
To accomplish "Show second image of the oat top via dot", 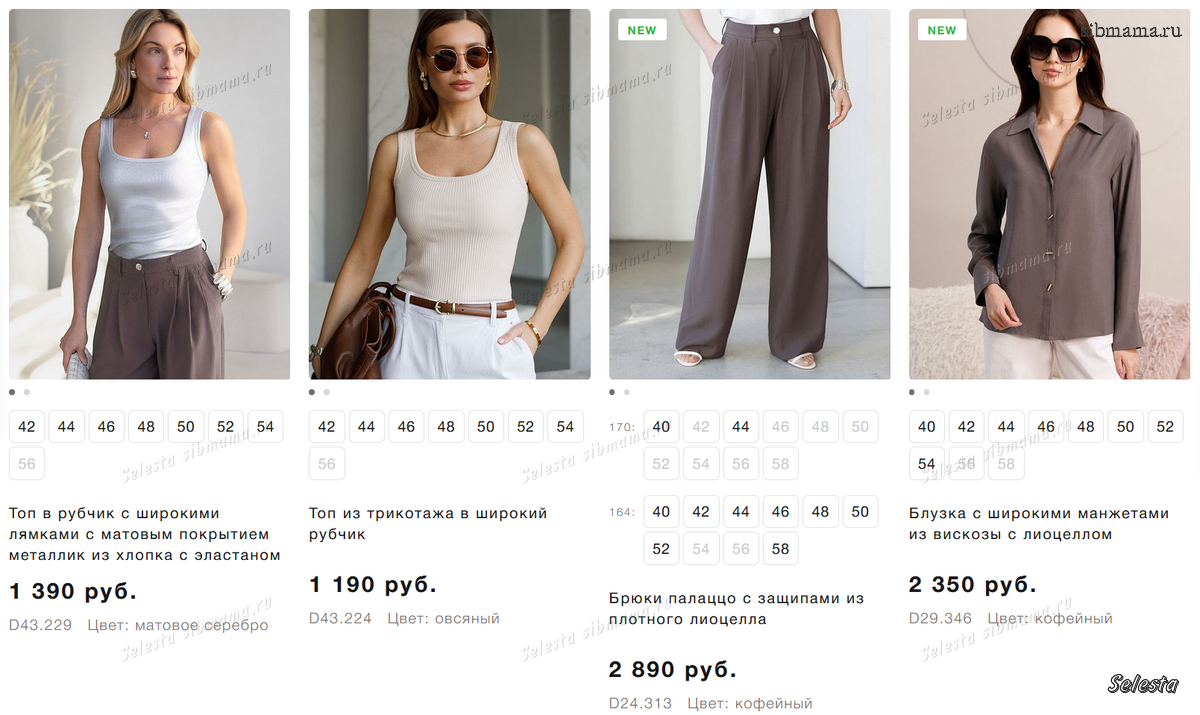I will point(327,393).
